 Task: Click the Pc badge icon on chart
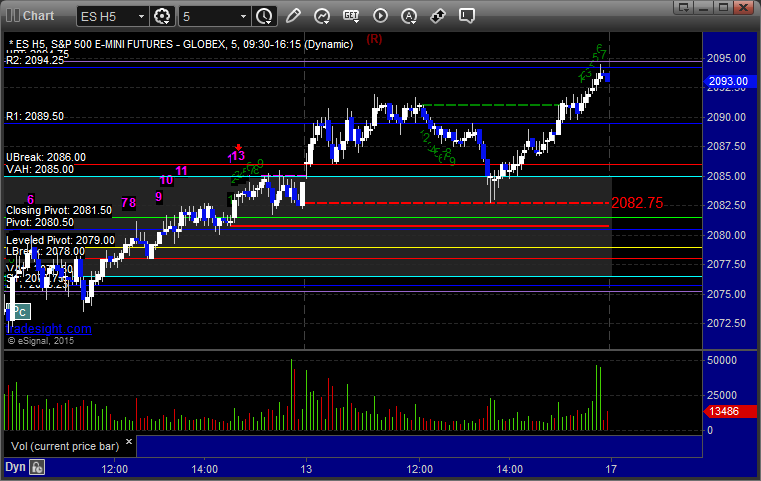(19, 312)
